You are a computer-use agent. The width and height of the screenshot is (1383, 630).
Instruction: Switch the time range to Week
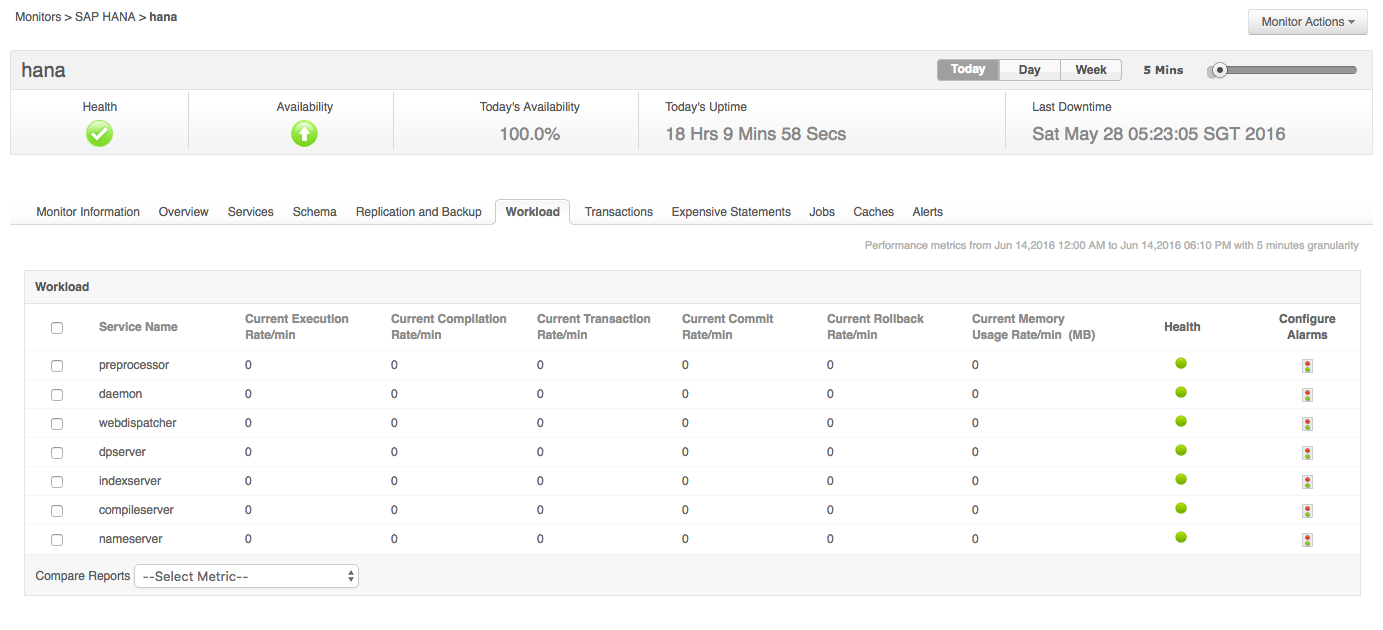[x=1090, y=70]
